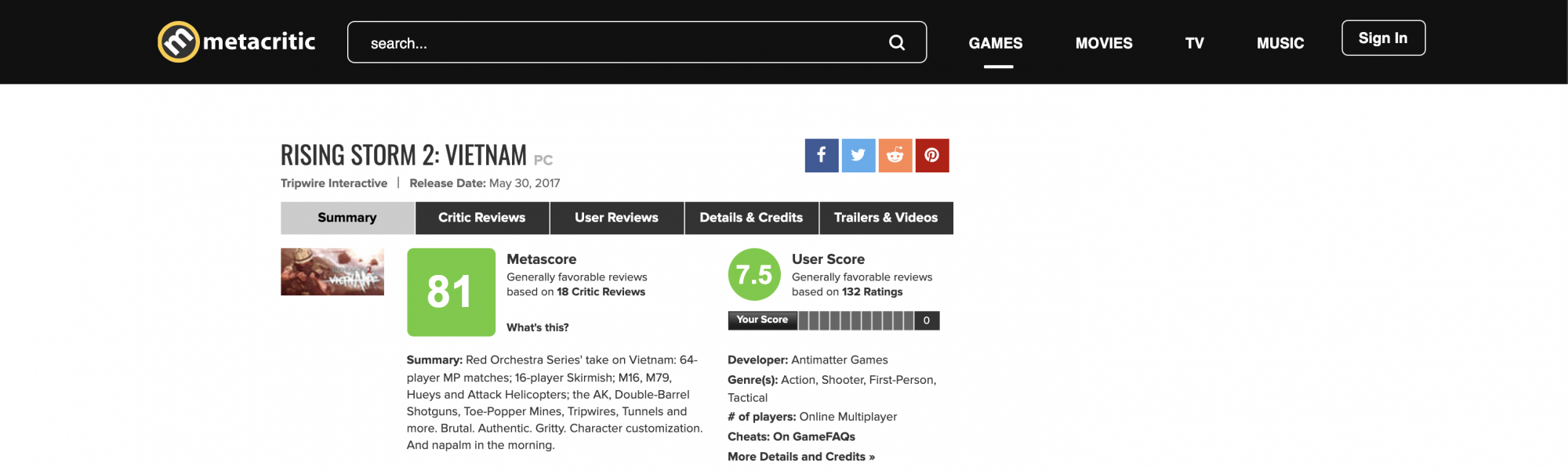Viewport: 1568px width, 470px height.
Task: Click the Online Multiplayer text
Action: click(848, 417)
